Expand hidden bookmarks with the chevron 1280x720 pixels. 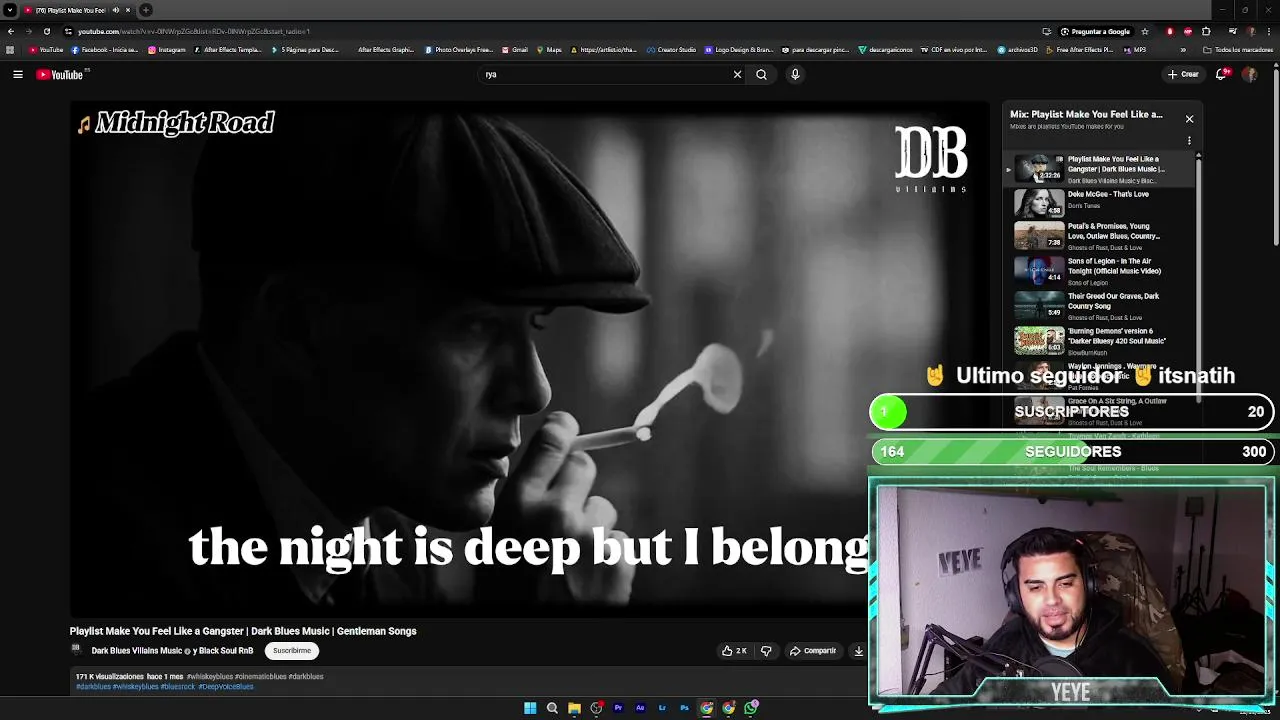1183,50
